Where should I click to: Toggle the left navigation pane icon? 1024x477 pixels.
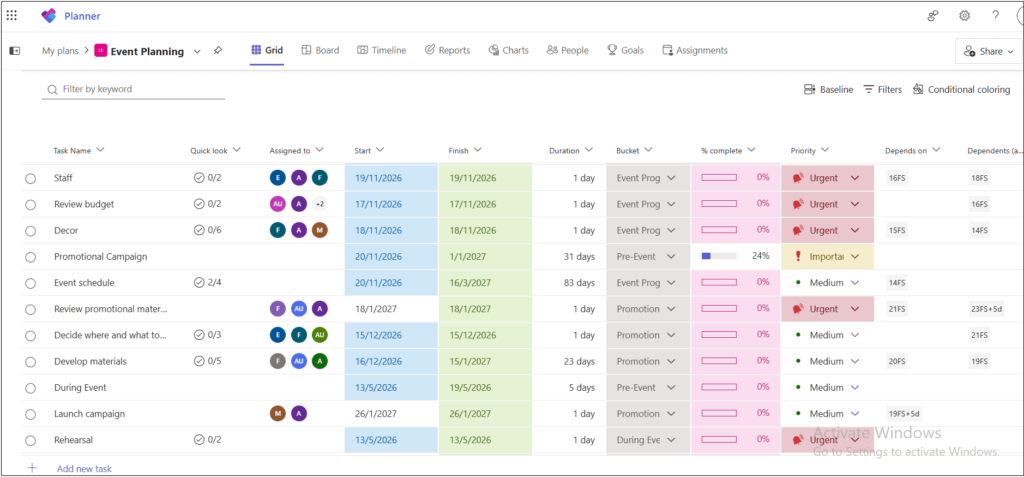point(15,50)
